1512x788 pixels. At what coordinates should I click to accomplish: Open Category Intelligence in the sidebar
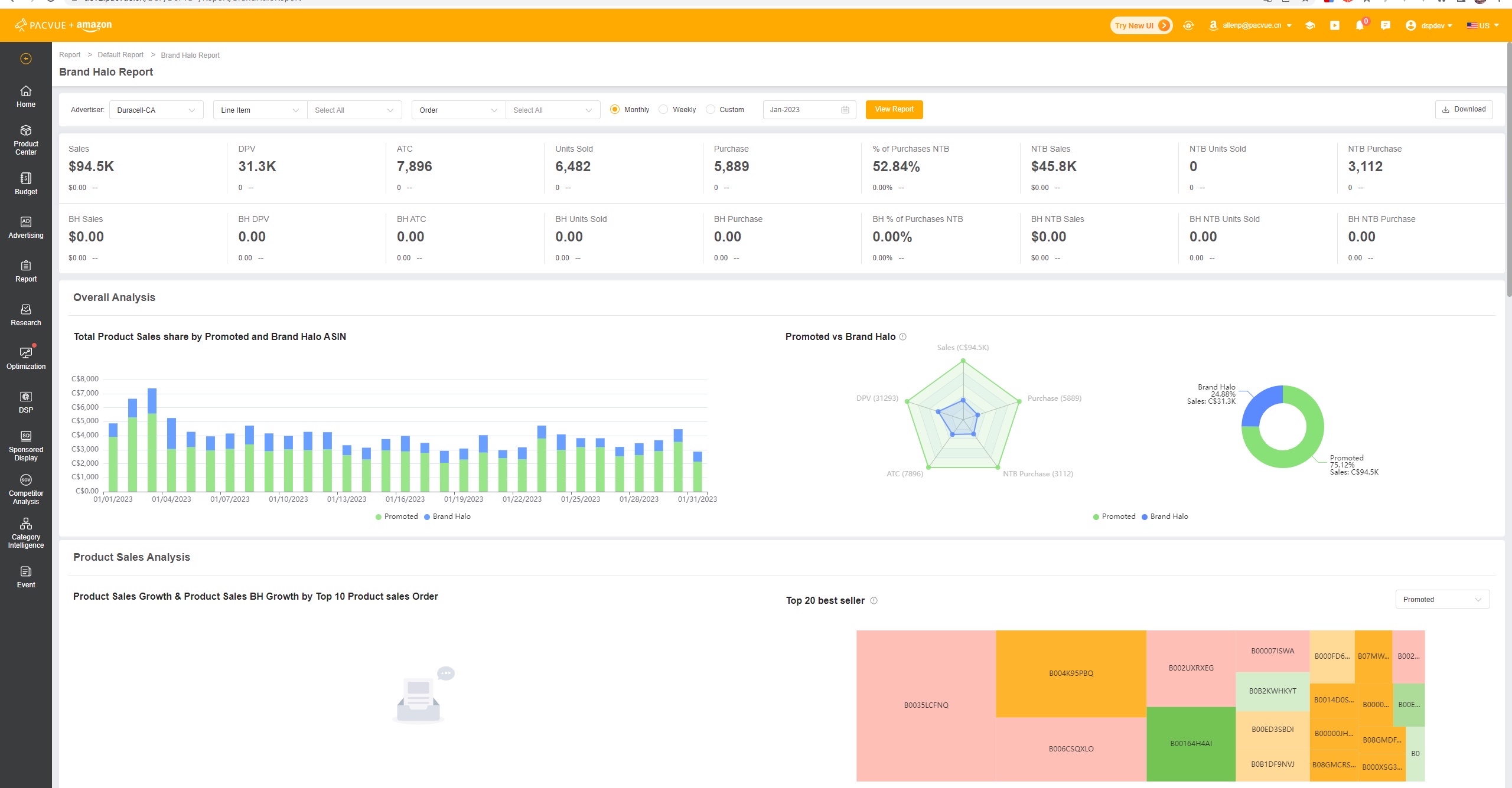click(x=26, y=533)
